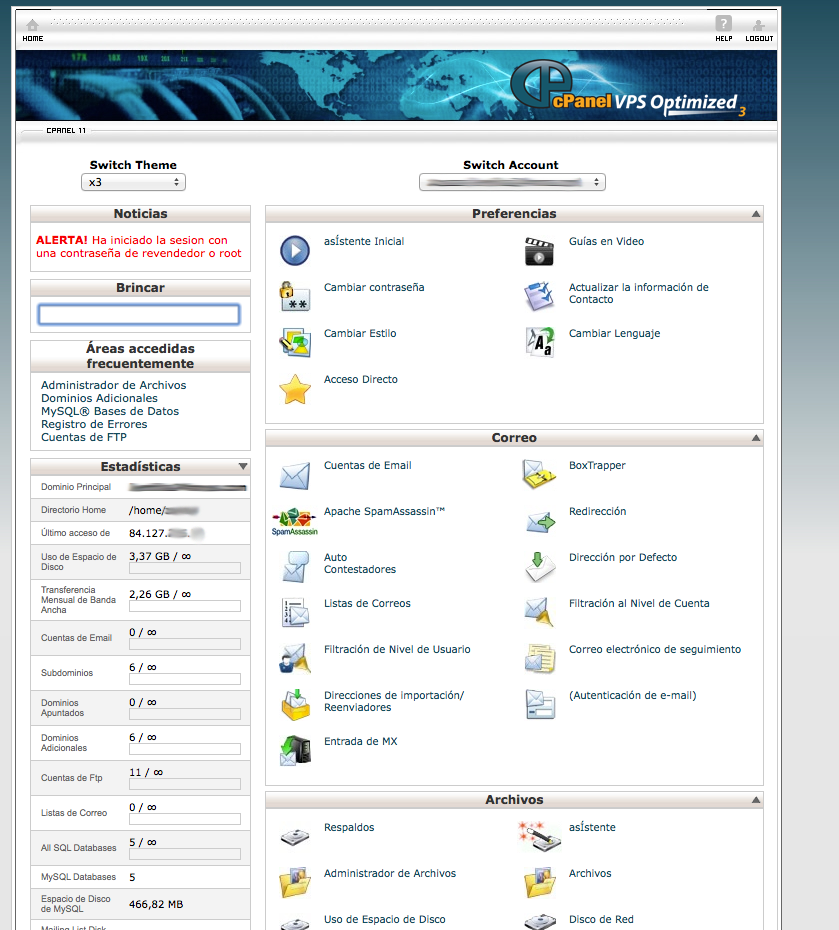Collapse the Correo section arrow

tap(755, 438)
